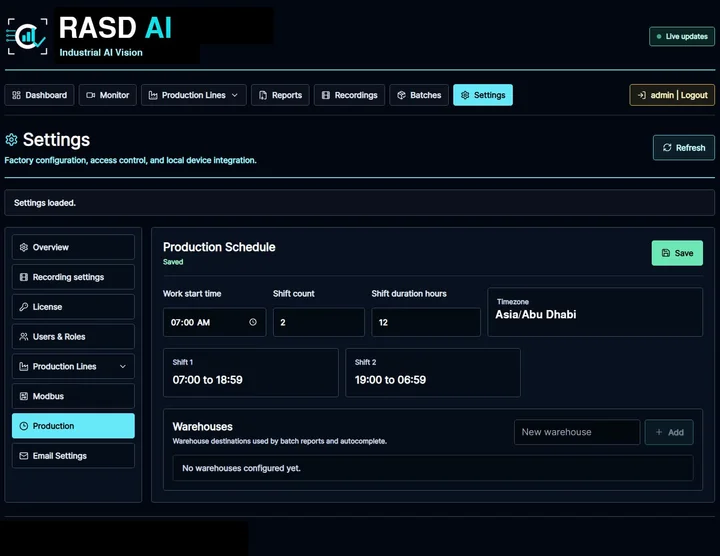Click the admin username link
Viewport: 720px width, 556px height.
tap(662, 95)
